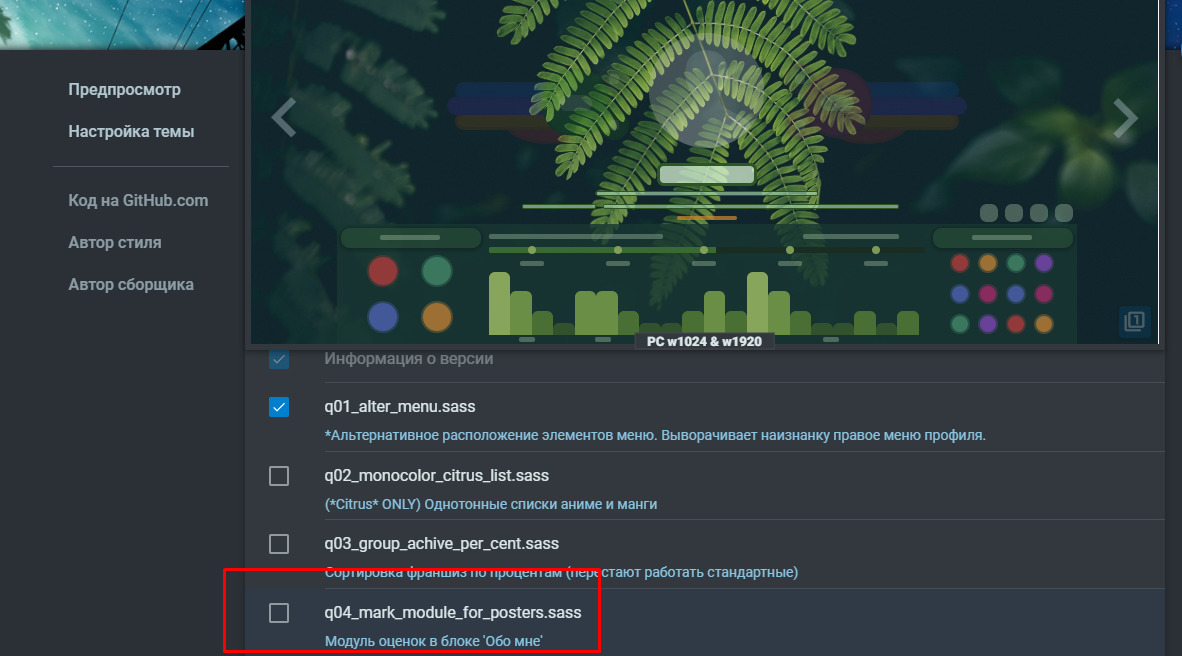Click the q04_mark_module_for_posters.sass title
Viewport: 1182px width, 656px height.
[452, 613]
